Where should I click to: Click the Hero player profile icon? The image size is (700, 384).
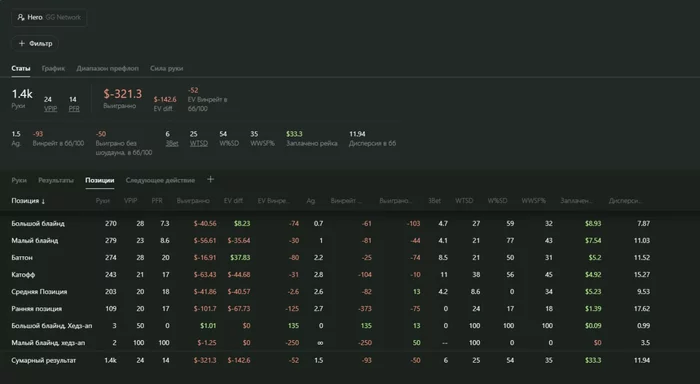click(21, 17)
